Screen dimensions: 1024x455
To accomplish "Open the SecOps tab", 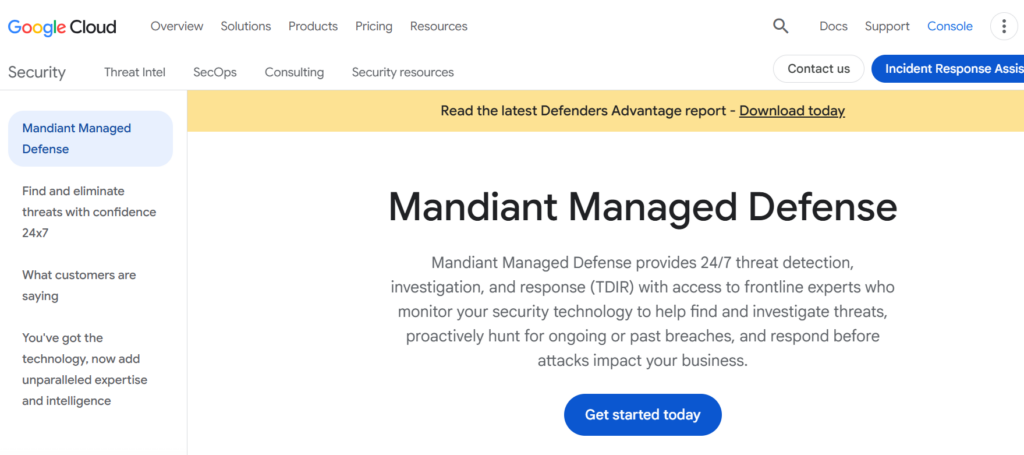I will point(215,72).
